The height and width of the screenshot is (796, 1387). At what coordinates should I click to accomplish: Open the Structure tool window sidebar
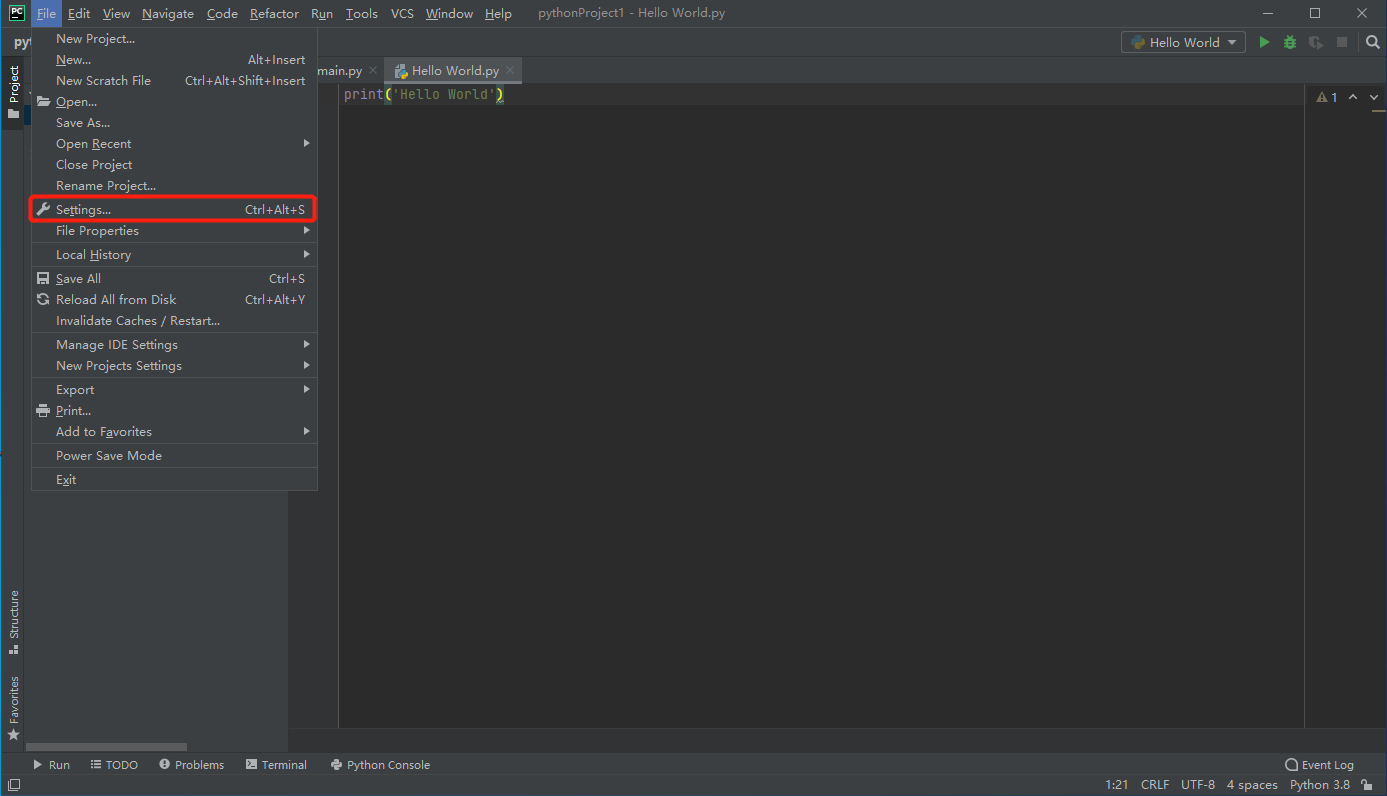[x=14, y=622]
